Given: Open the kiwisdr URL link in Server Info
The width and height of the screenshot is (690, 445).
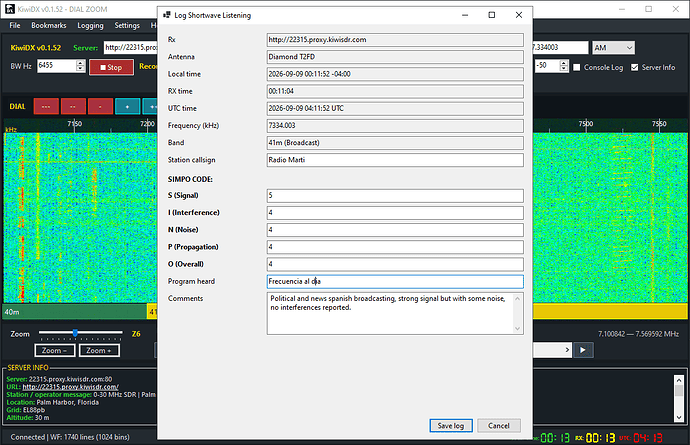Looking at the screenshot, I should (x=70, y=387).
